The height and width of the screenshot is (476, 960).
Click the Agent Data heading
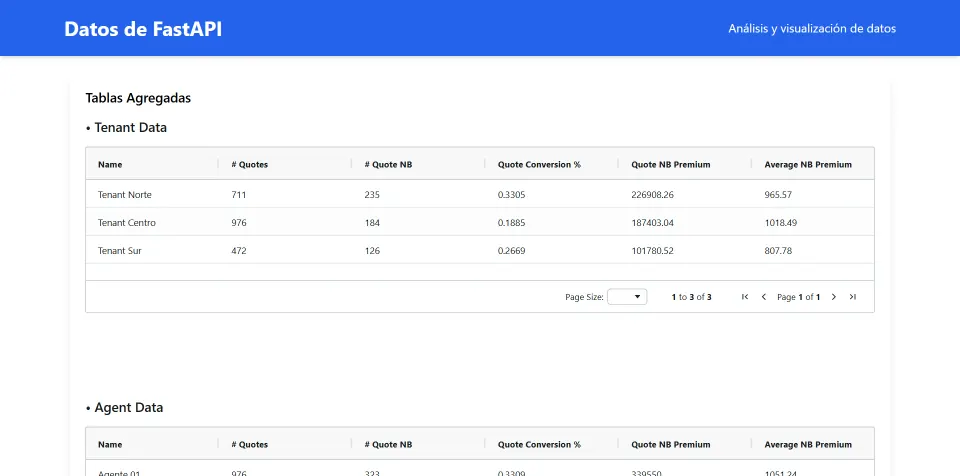[x=129, y=407]
